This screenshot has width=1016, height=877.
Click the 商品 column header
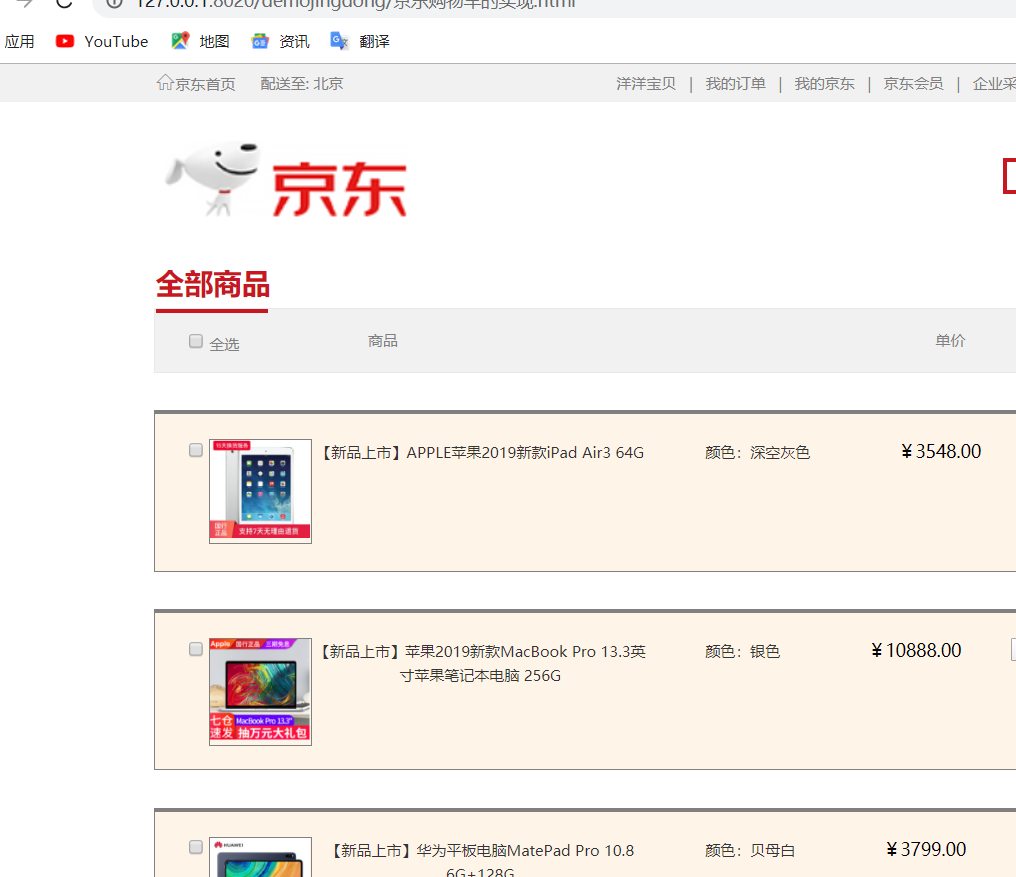[x=383, y=341]
